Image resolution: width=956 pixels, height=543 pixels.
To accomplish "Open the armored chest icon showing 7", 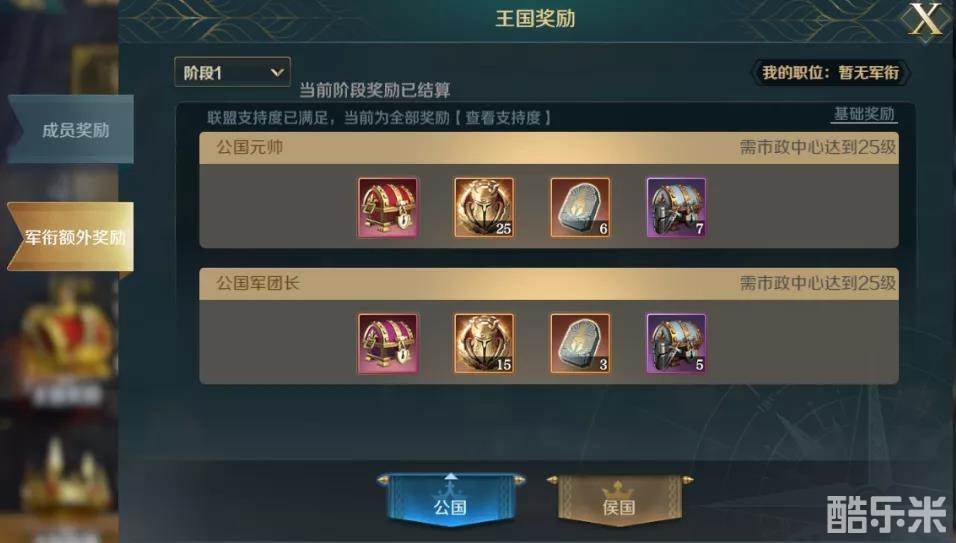I will pos(676,207).
